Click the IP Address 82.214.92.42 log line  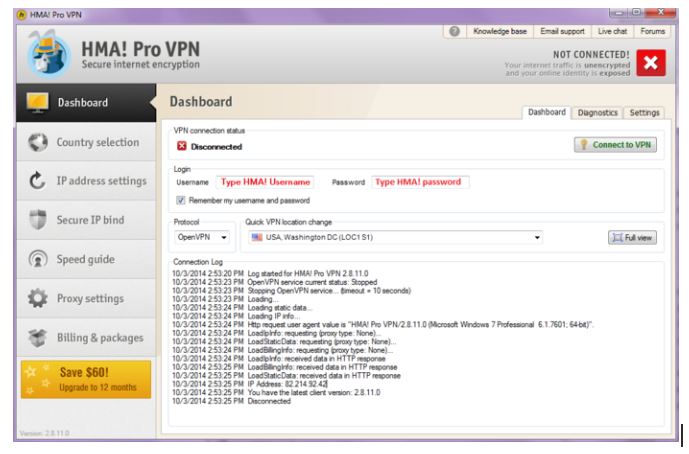(x=250, y=384)
